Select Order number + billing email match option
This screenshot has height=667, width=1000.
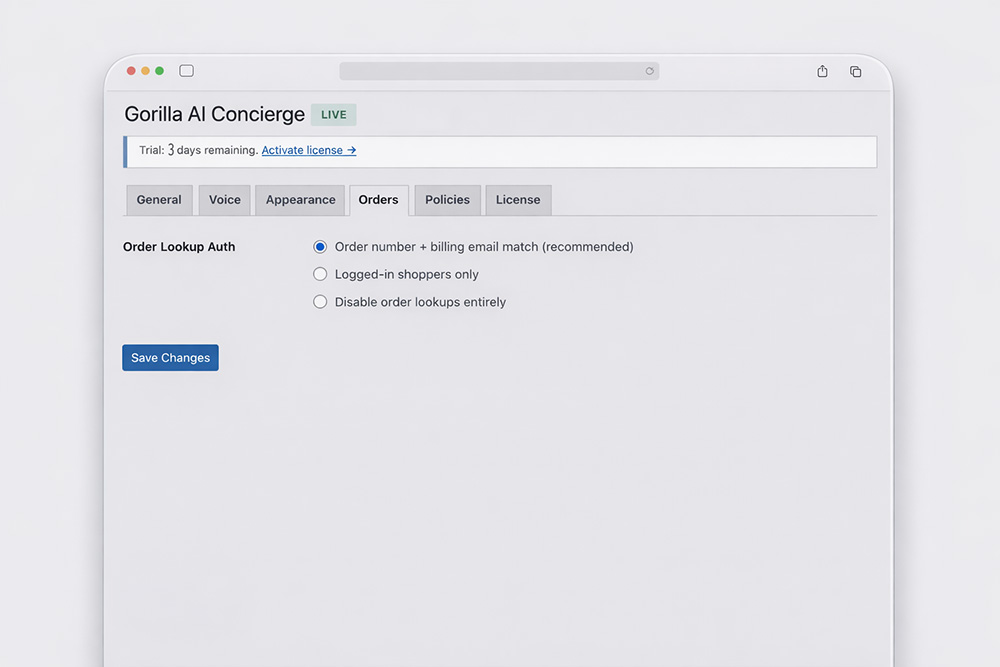(x=320, y=247)
